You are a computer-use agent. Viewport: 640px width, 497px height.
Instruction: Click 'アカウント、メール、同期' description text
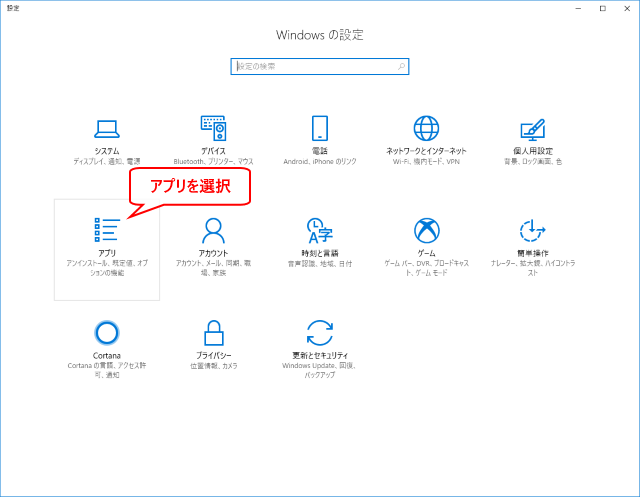pyautogui.click(x=213, y=268)
